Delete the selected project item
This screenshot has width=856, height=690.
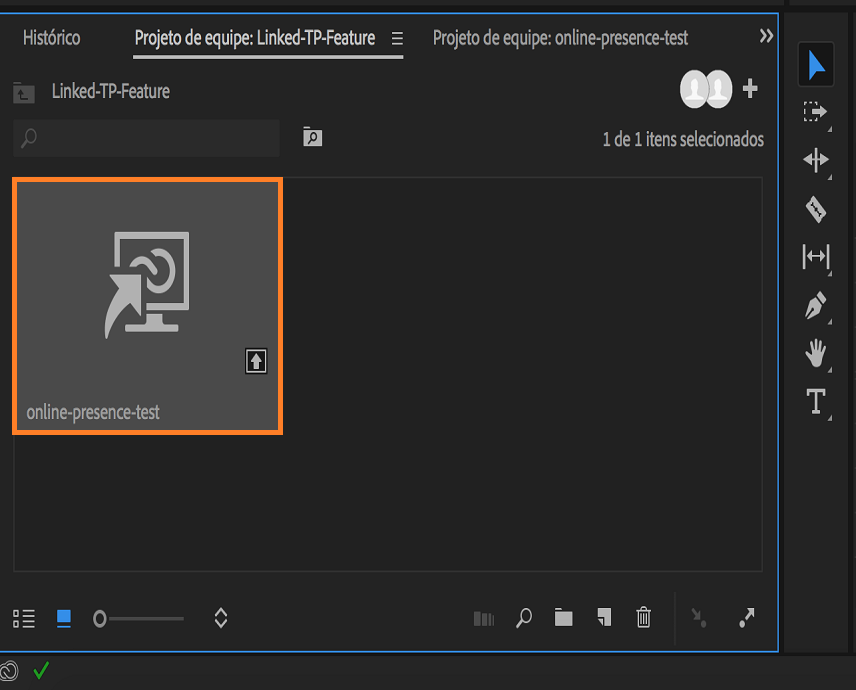tap(643, 618)
